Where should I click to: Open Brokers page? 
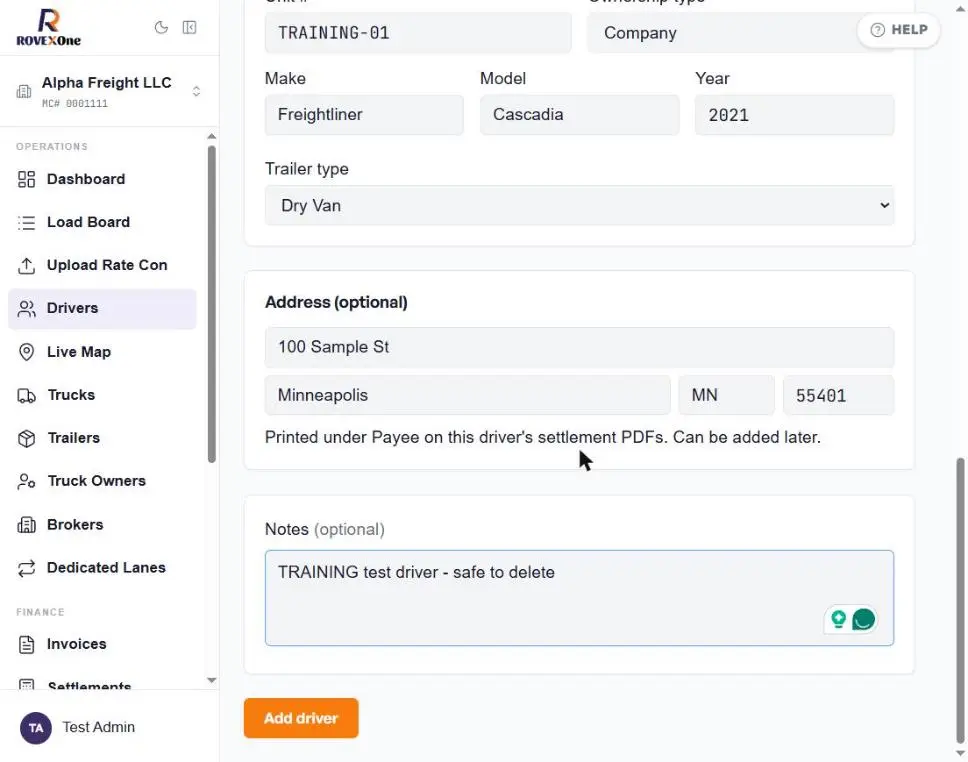(x=102, y=525)
